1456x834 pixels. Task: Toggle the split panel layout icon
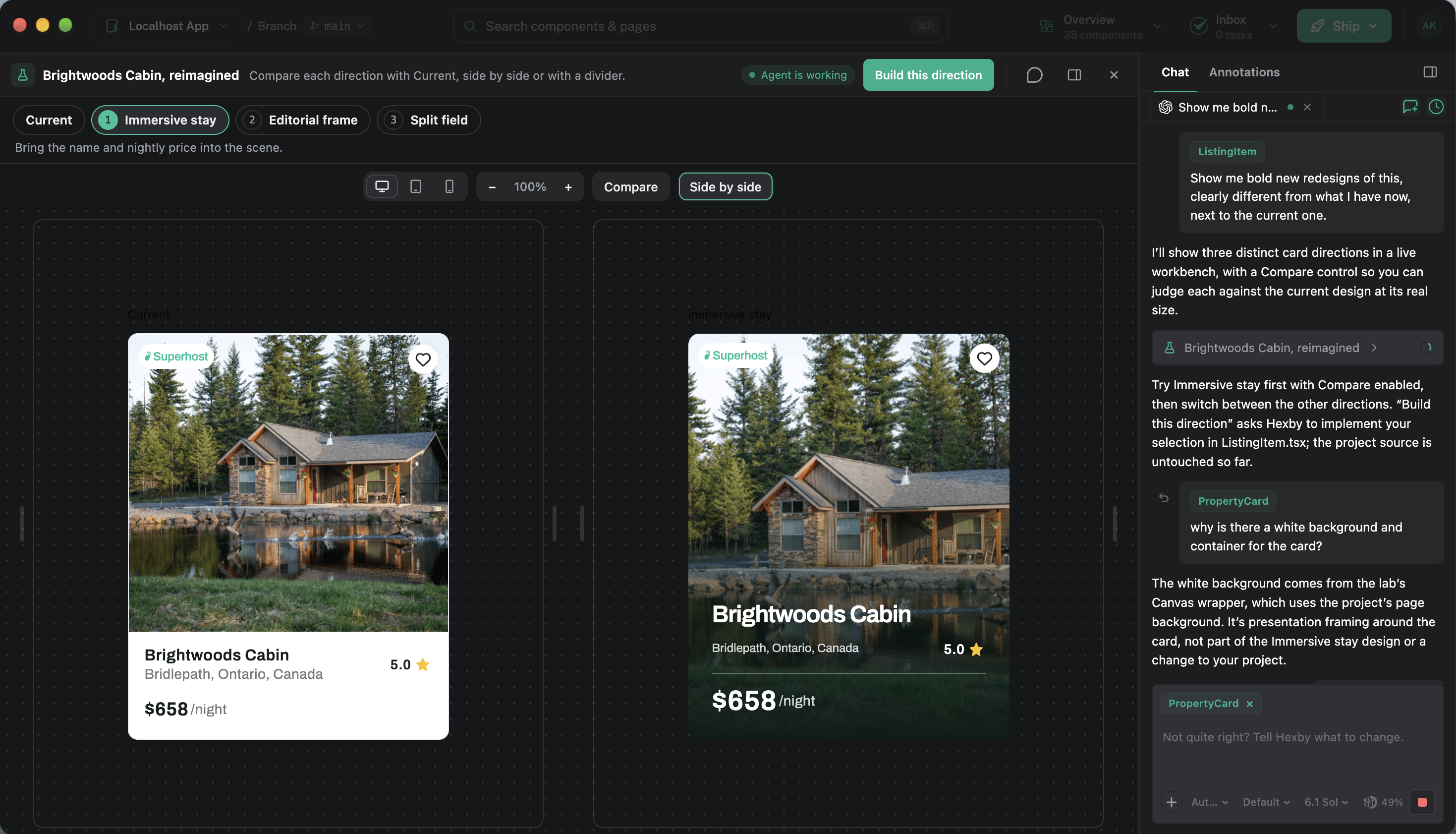1074,75
